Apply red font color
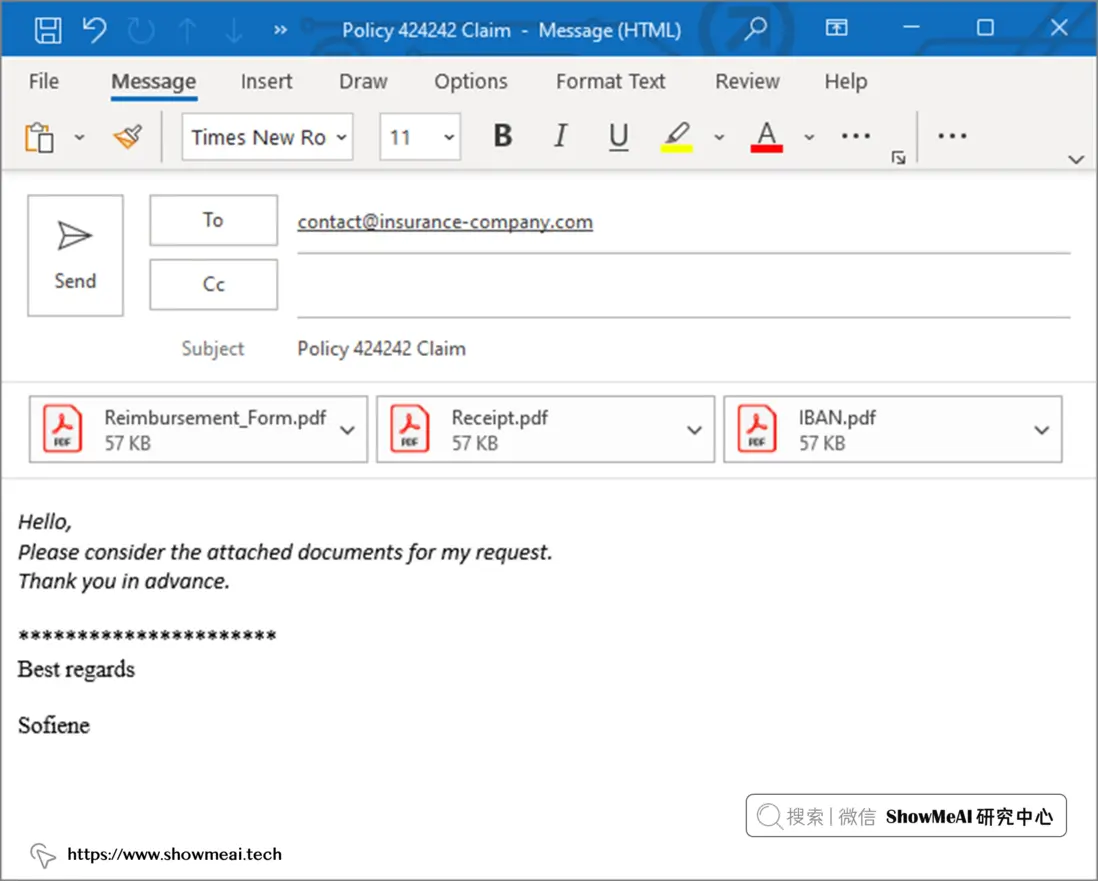1098x881 pixels. click(767, 136)
